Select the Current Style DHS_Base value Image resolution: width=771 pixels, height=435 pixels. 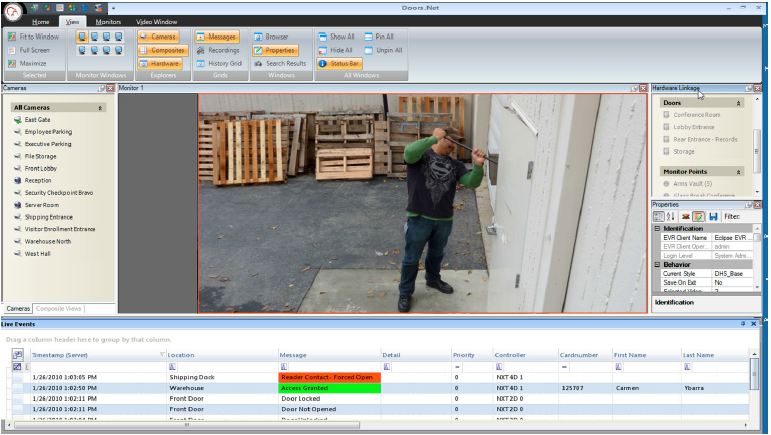coord(732,273)
